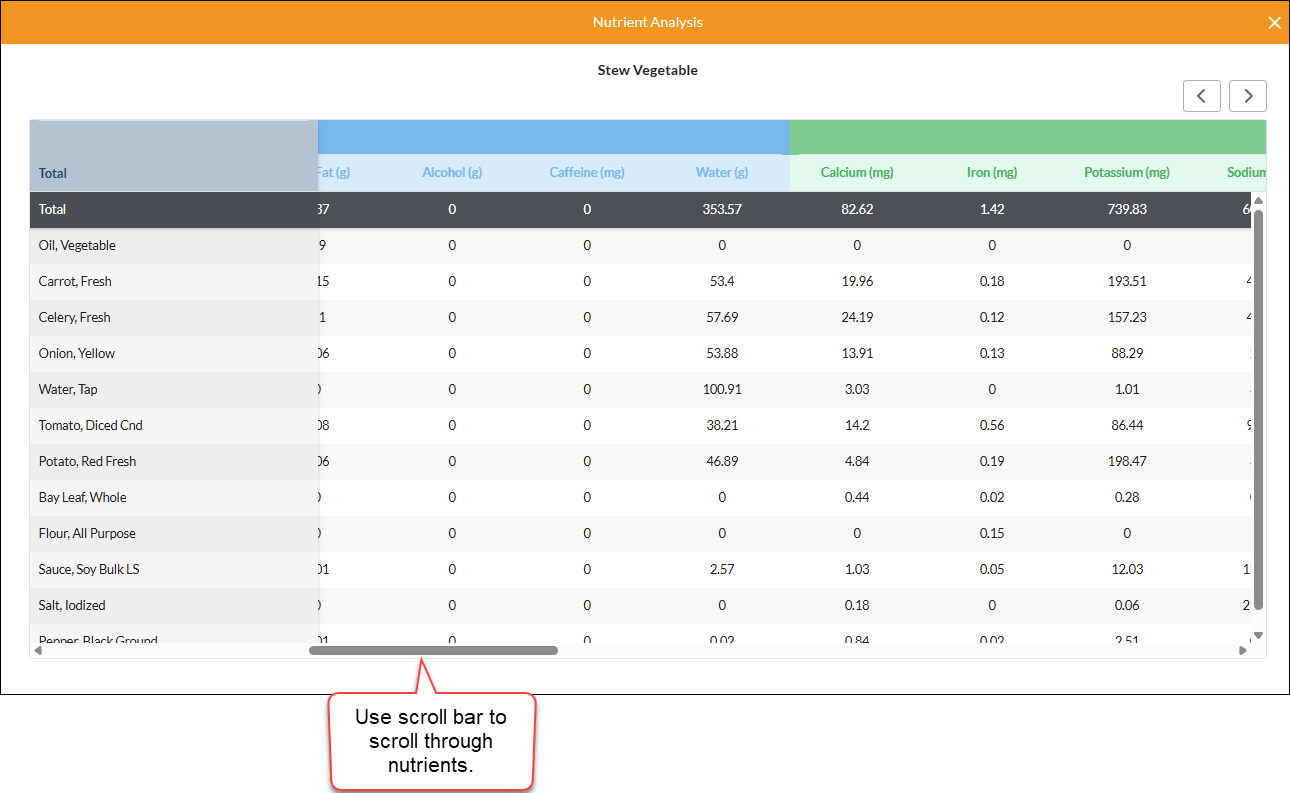Click the Water (g) column header

[x=722, y=172]
